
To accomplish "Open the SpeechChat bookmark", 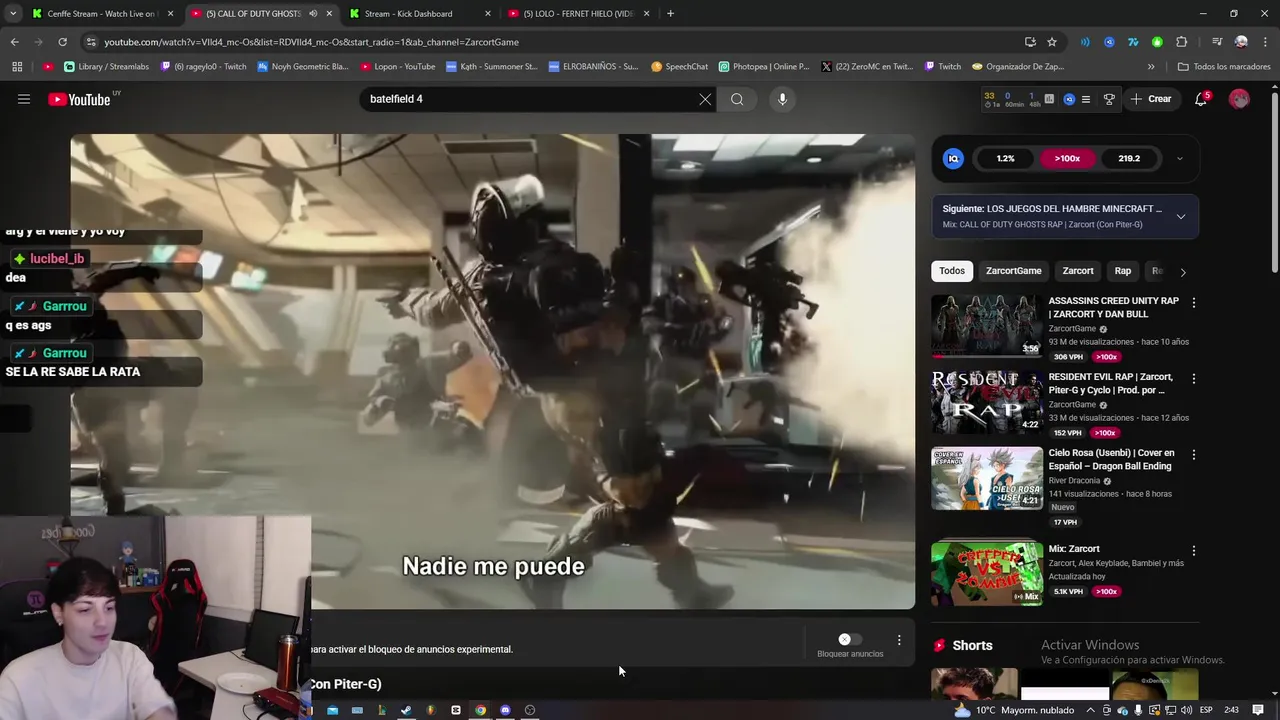I will tap(679, 67).
